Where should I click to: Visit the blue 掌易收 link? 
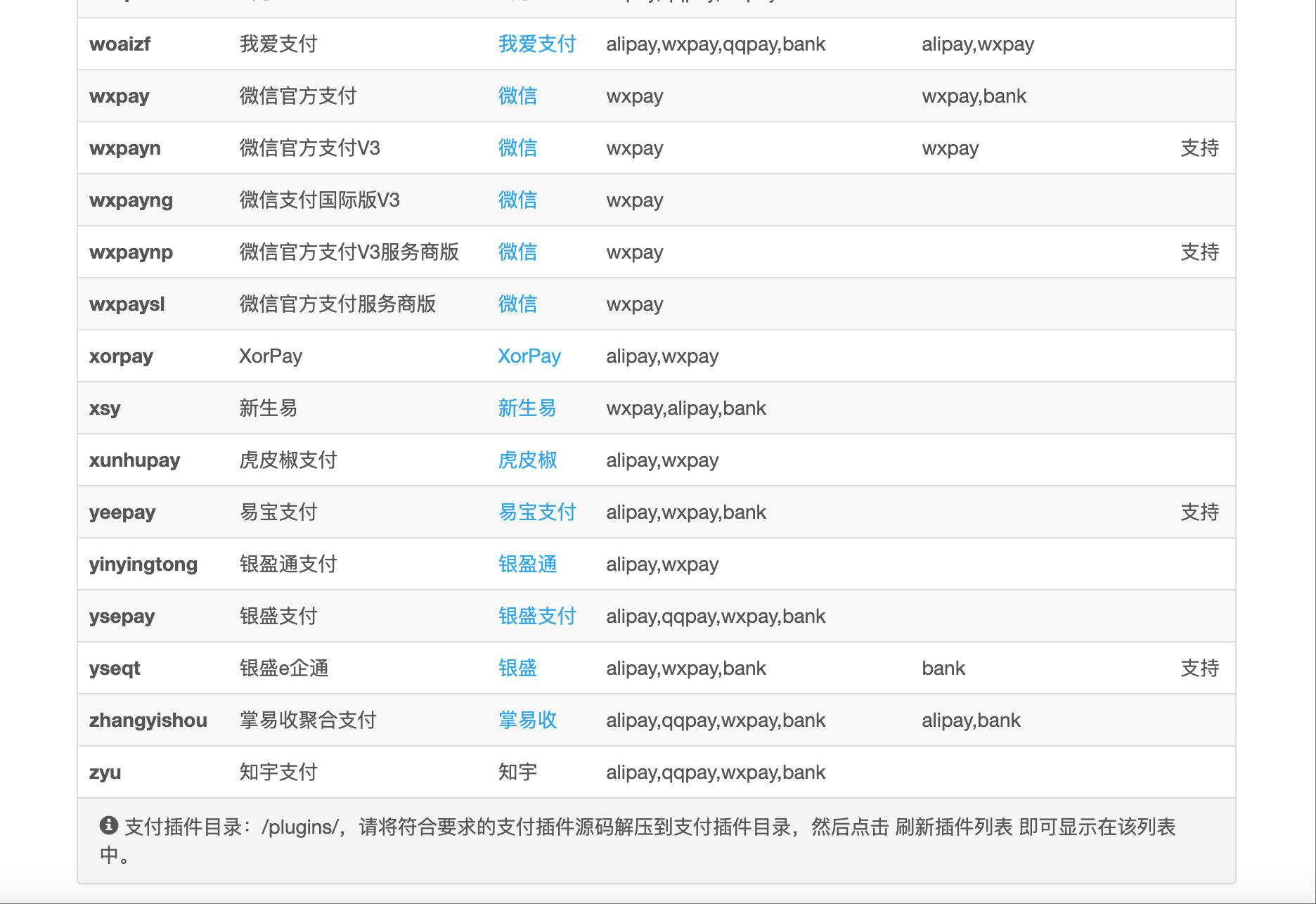pos(527,721)
